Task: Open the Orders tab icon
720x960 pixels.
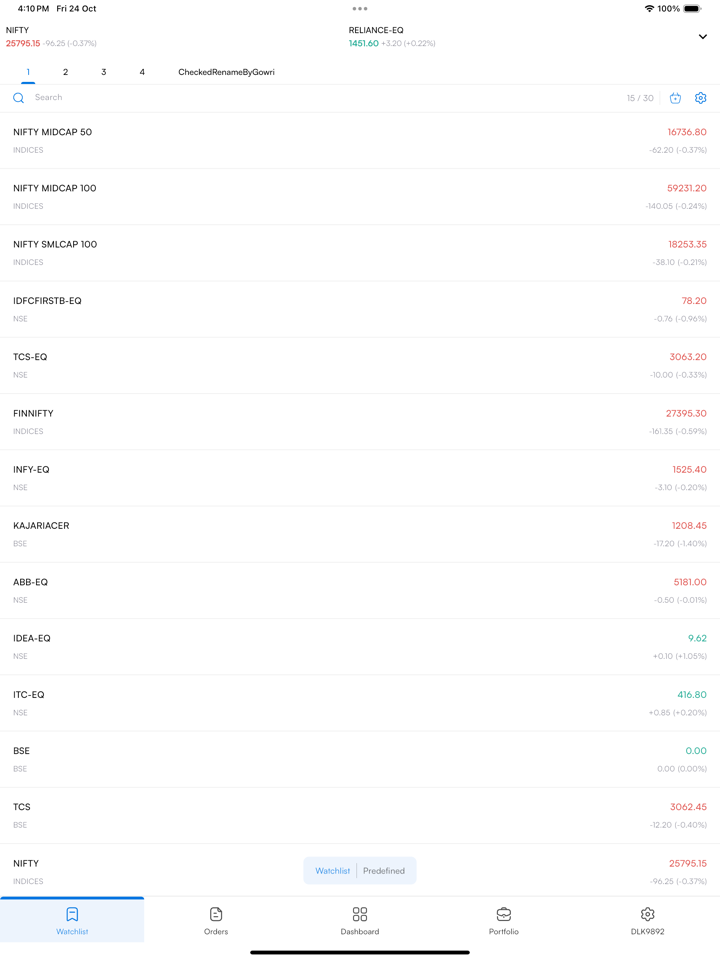Action: click(216, 915)
